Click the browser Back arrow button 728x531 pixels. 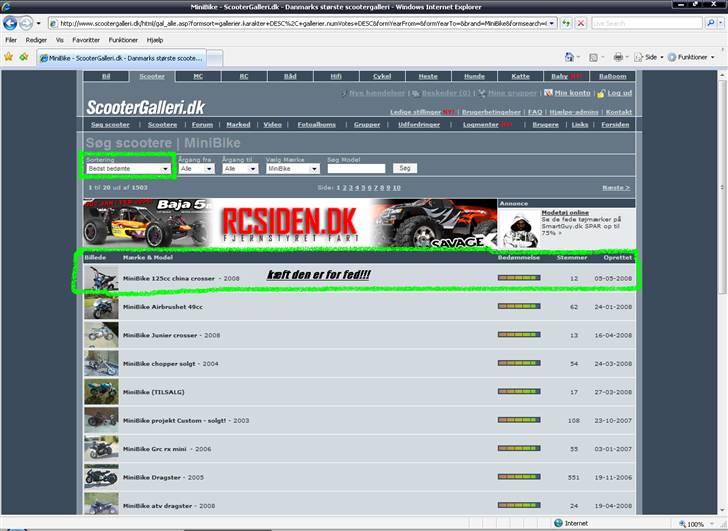[10, 23]
